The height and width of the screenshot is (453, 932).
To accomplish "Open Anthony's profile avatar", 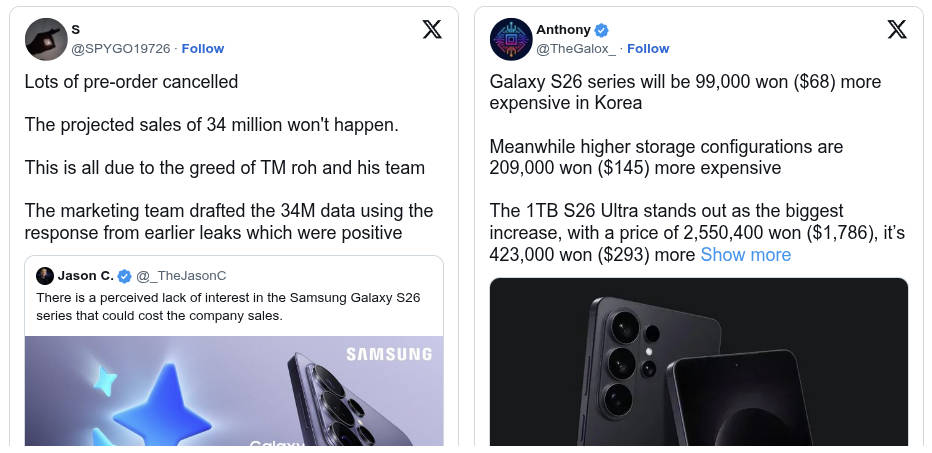I will 510,39.
